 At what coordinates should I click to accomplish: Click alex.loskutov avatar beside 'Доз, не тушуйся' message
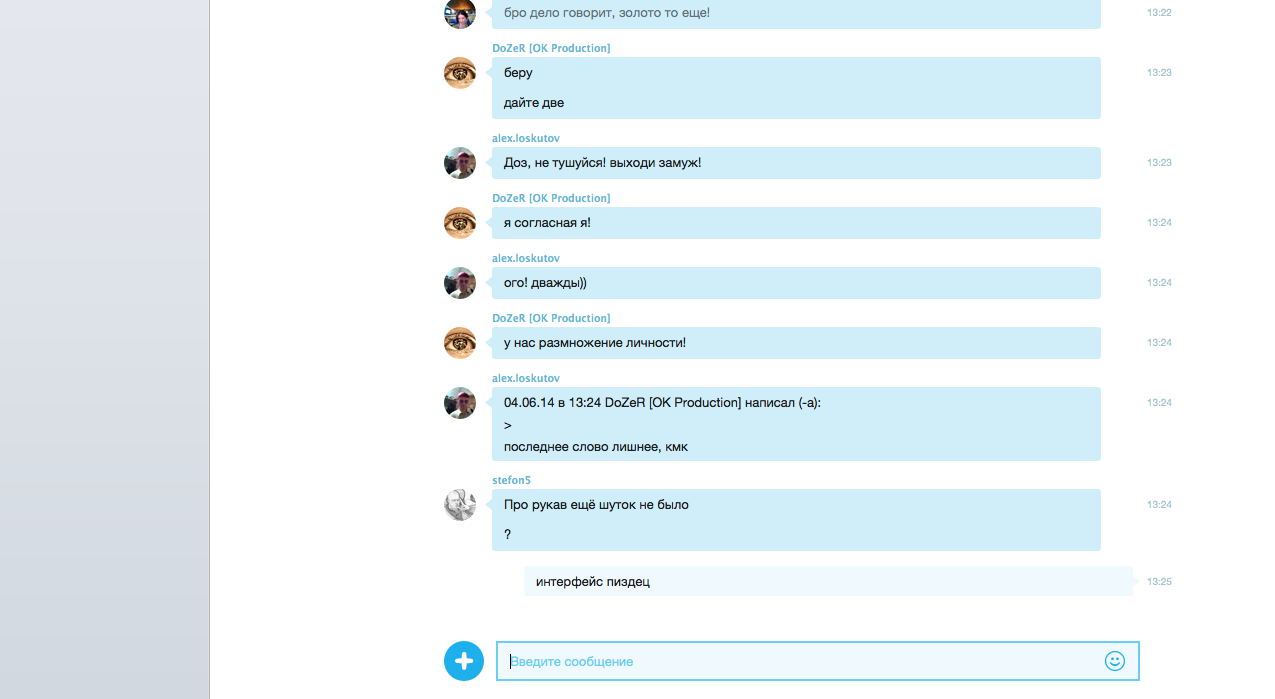[x=460, y=163]
